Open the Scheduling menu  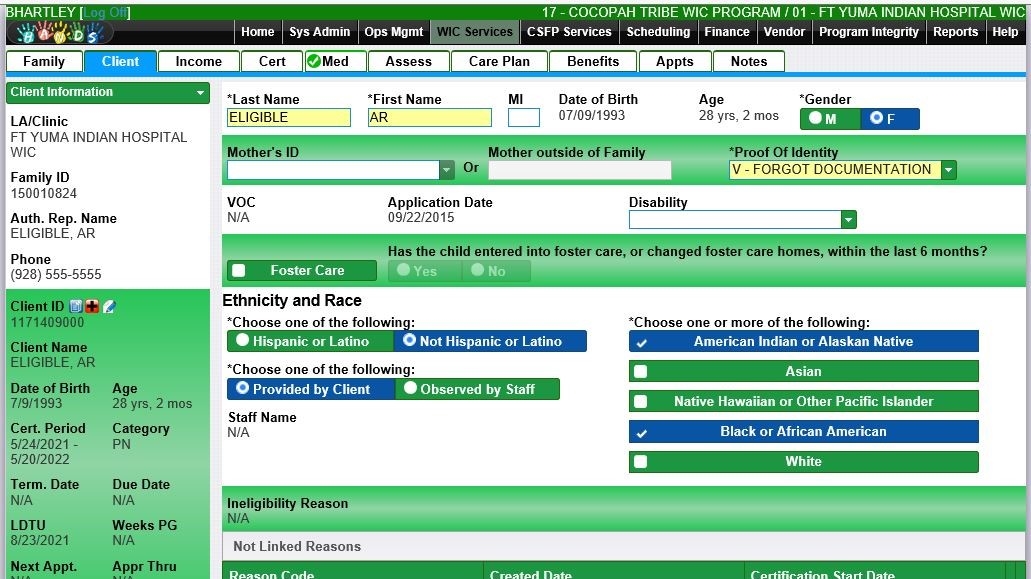657,32
